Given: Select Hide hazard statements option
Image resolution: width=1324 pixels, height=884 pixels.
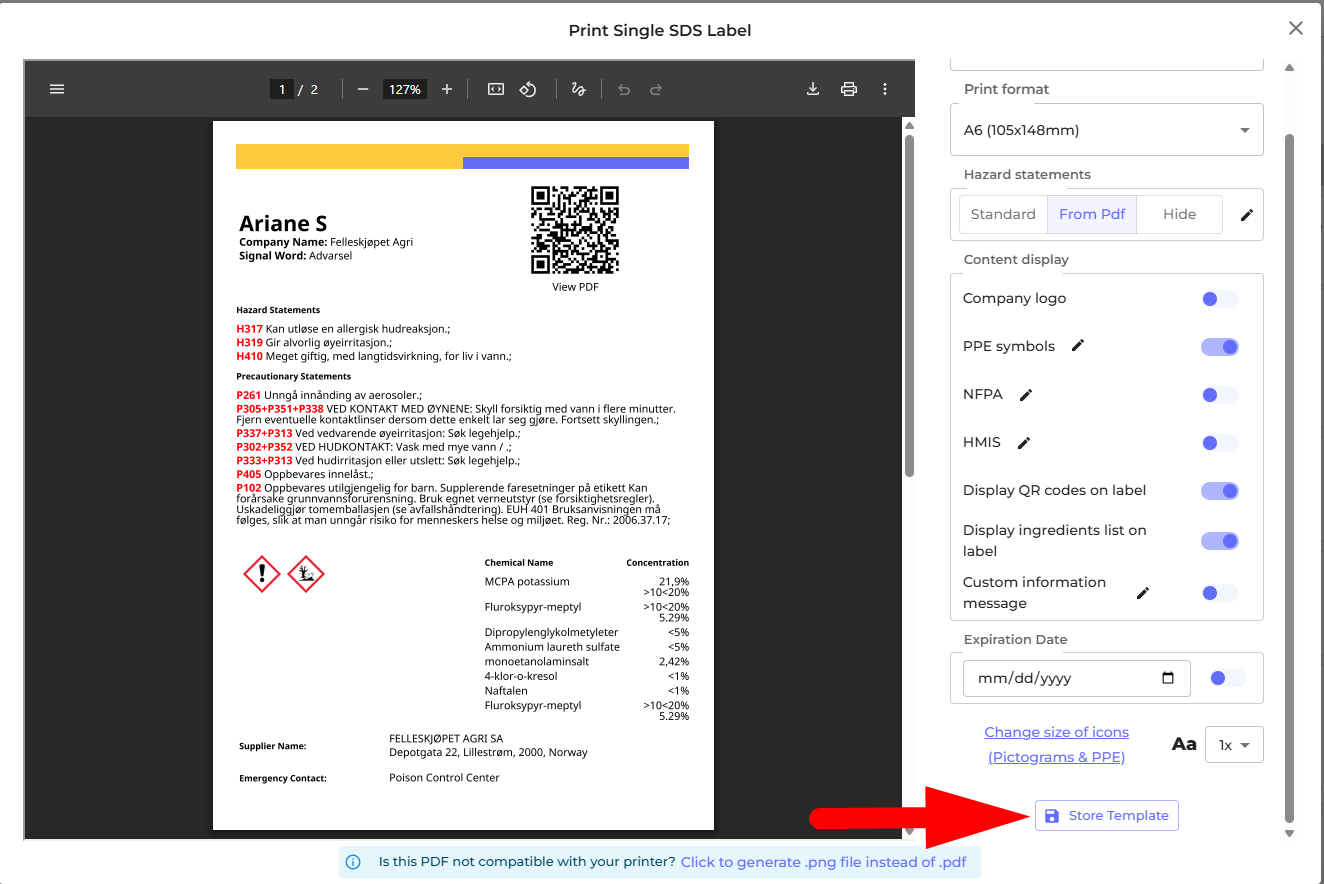Looking at the screenshot, I should [1179, 214].
